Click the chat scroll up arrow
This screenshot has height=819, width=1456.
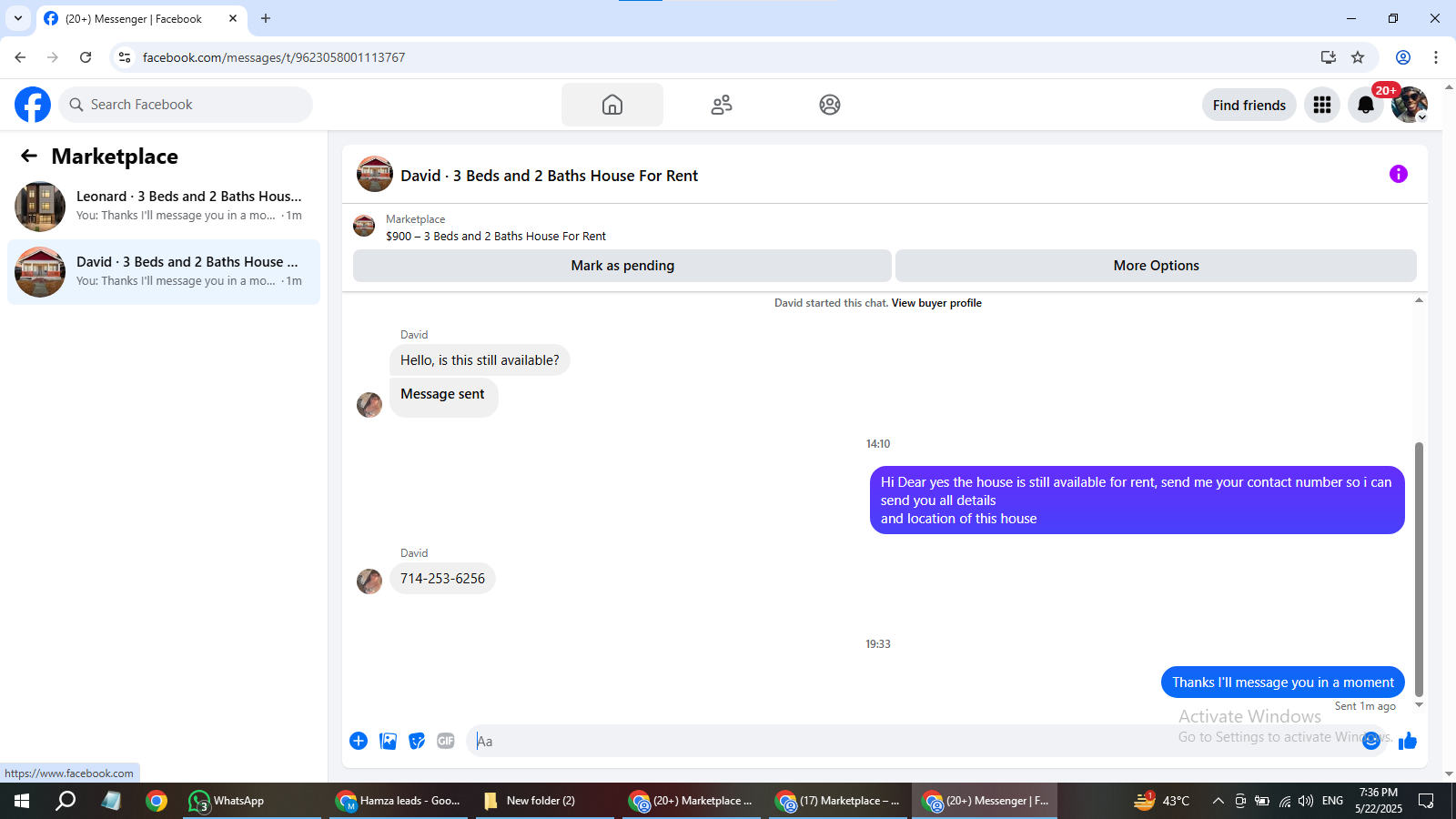click(1419, 300)
